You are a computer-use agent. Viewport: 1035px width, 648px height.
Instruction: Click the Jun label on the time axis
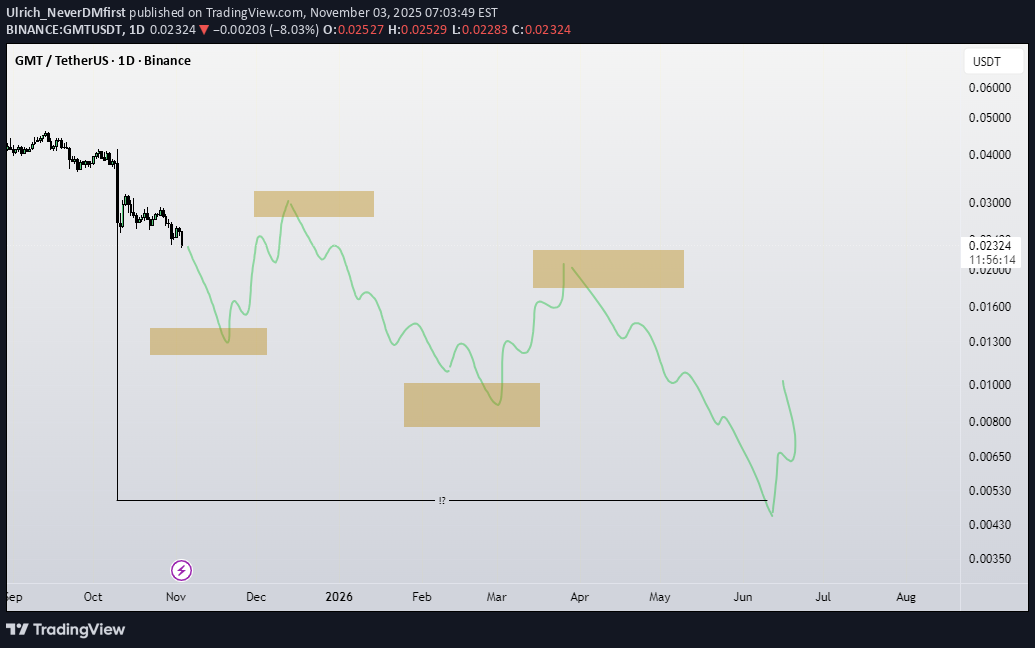point(743,597)
